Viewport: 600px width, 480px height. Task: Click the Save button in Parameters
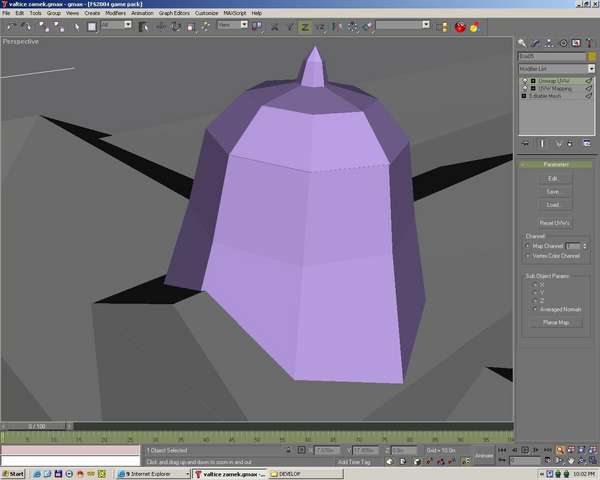pyautogui.click(x=553, y=192)
